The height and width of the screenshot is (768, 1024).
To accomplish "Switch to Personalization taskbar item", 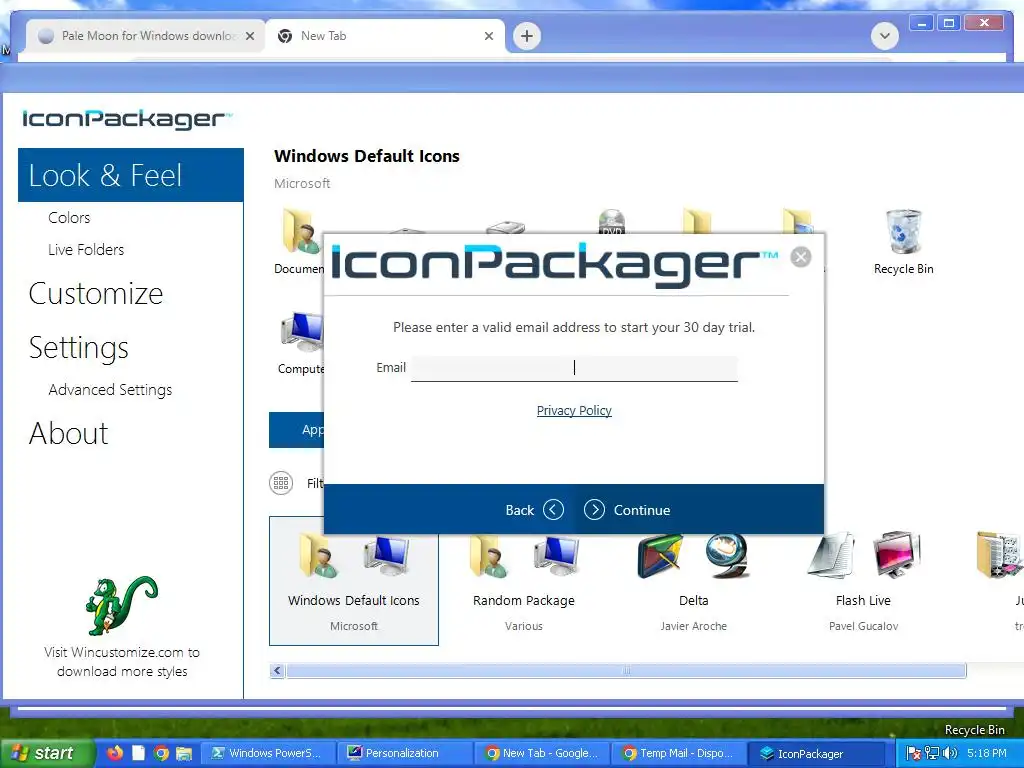I will pos(405,753).
